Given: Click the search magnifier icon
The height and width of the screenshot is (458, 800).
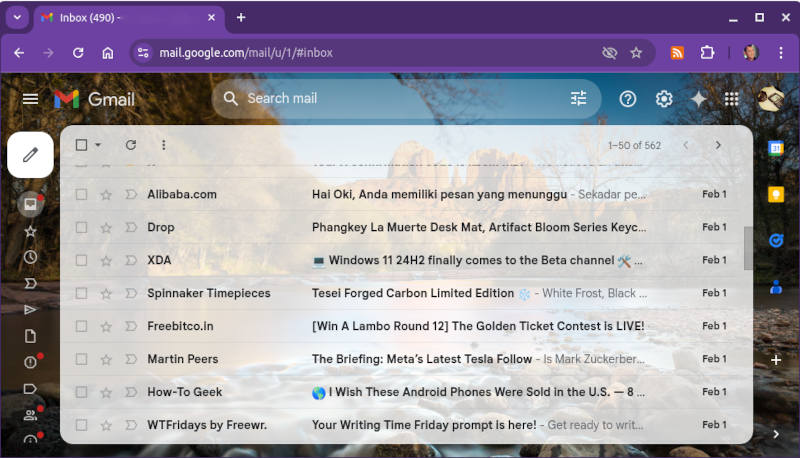Looking at the screenshot, I should pyautogui.click(x=231, y=98).
